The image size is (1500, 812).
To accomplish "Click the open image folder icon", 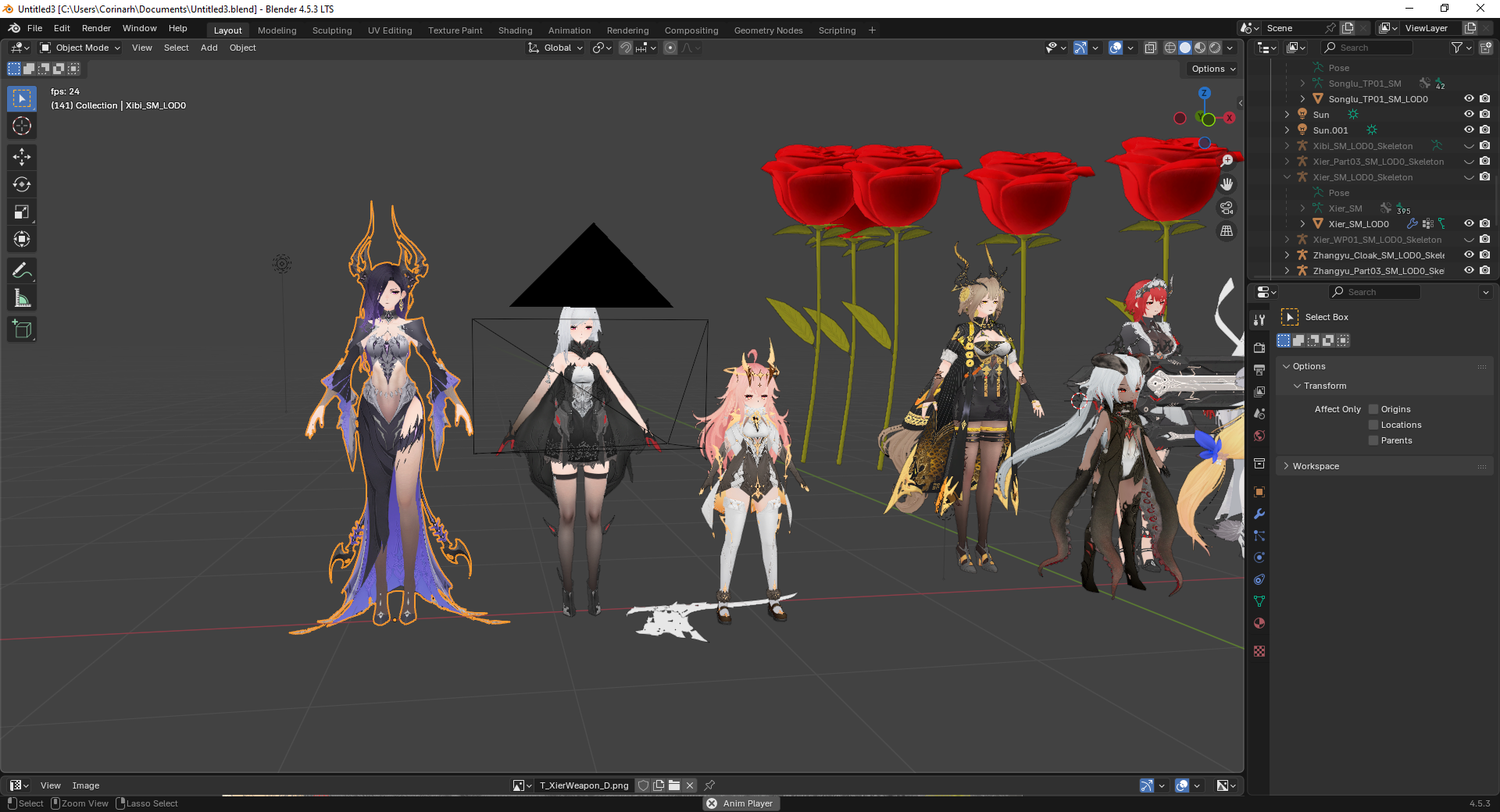I will [x=674, y=785].
